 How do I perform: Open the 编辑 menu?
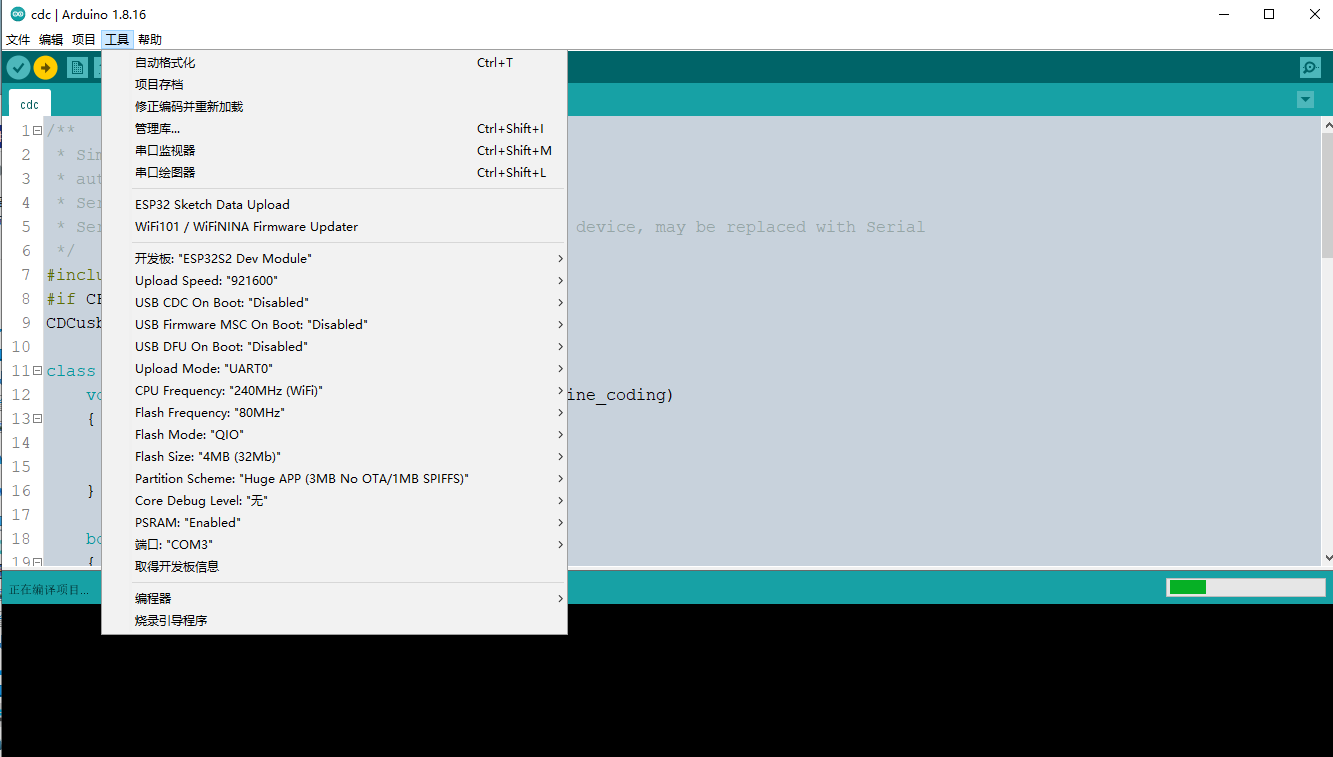pos(51,40)
